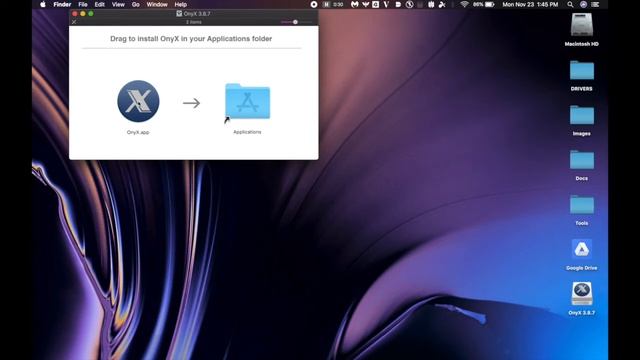Open the View menu
Viewport: 640px width, 360px height.
click(x=118, y=4)
